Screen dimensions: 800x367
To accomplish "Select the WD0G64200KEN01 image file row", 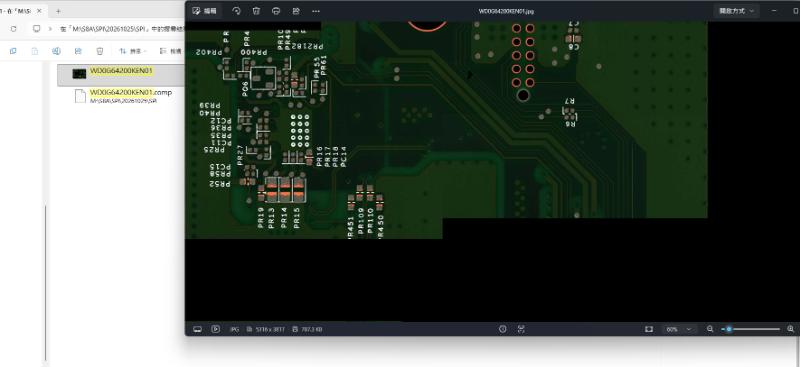I will pos(121,75).
